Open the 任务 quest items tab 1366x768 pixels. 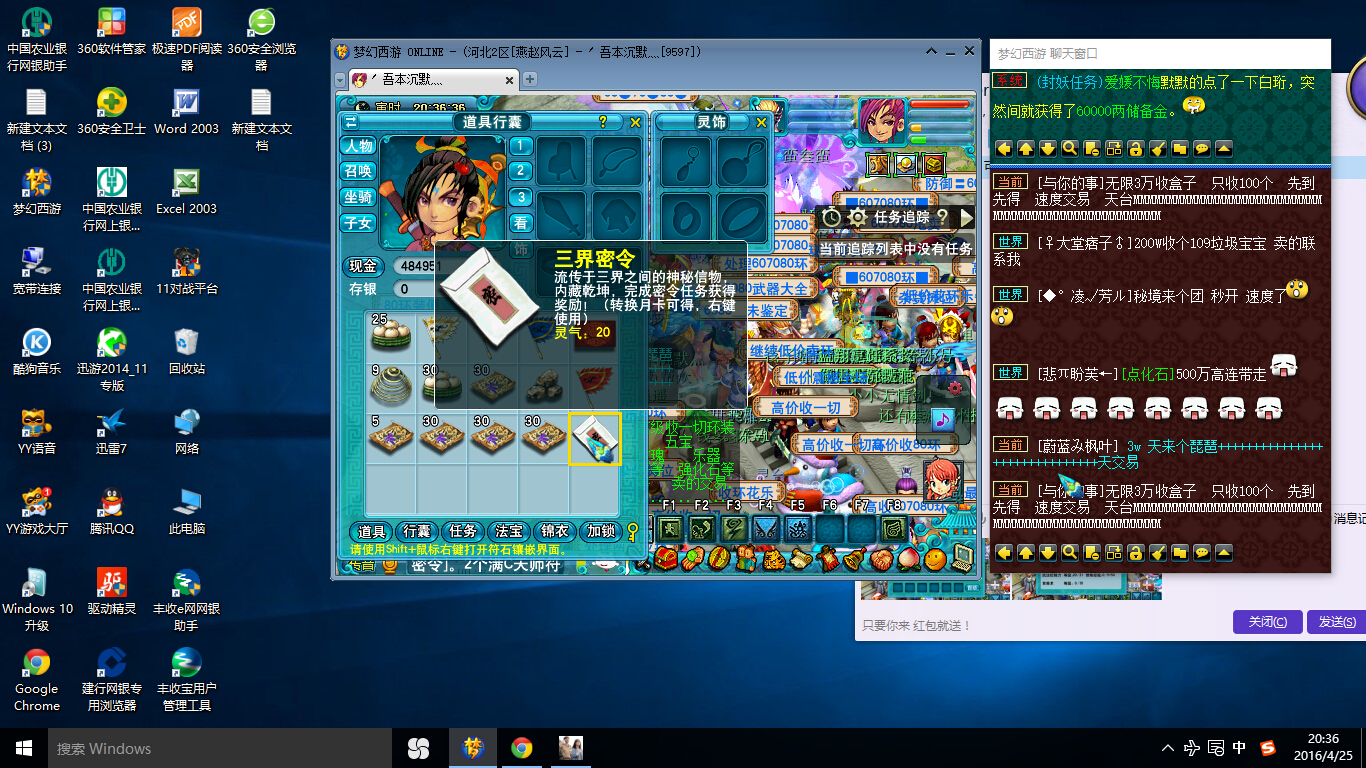click(x=463, y=532)
